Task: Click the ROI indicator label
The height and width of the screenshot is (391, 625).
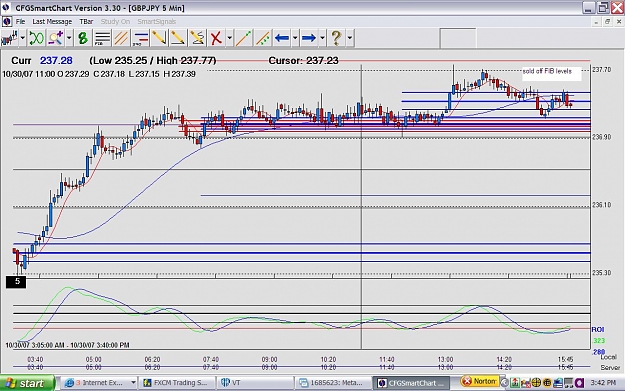Action: tap(597, 330)
